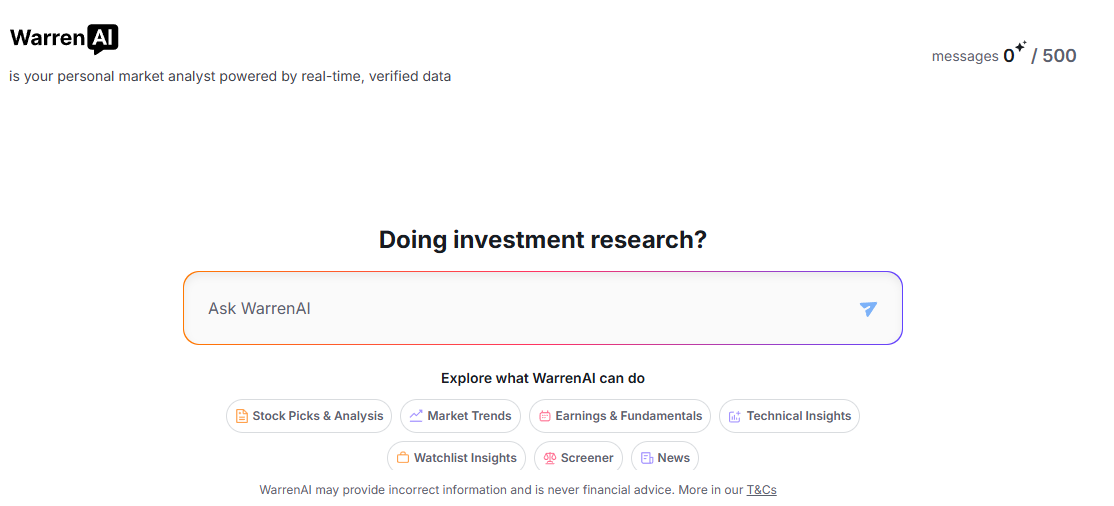Click the WarrenAI speech bubble logo

pos(102,39)
